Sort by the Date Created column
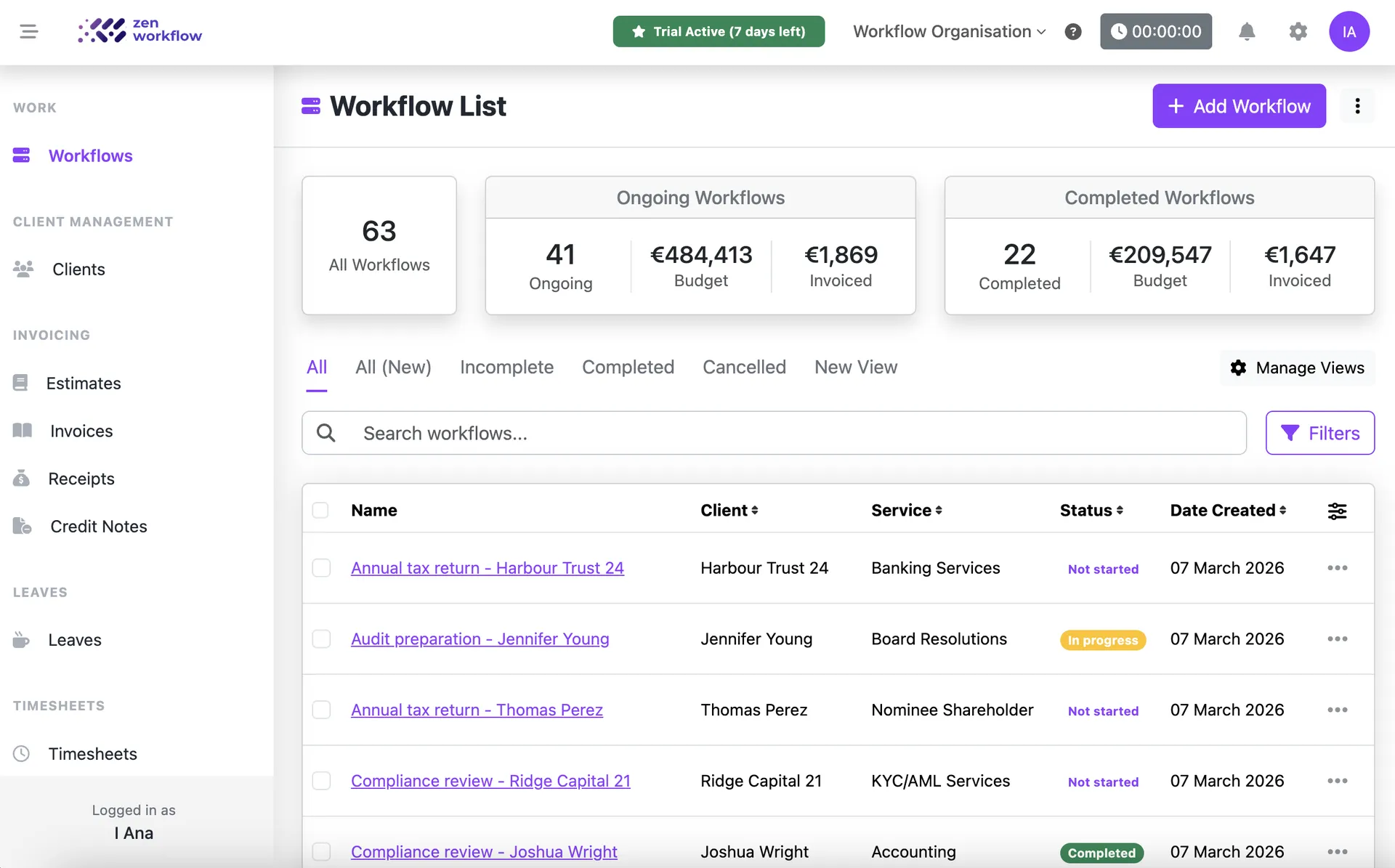This screenshot has height=868, width=1395. pyautogui.click(x=1228, y=510)
